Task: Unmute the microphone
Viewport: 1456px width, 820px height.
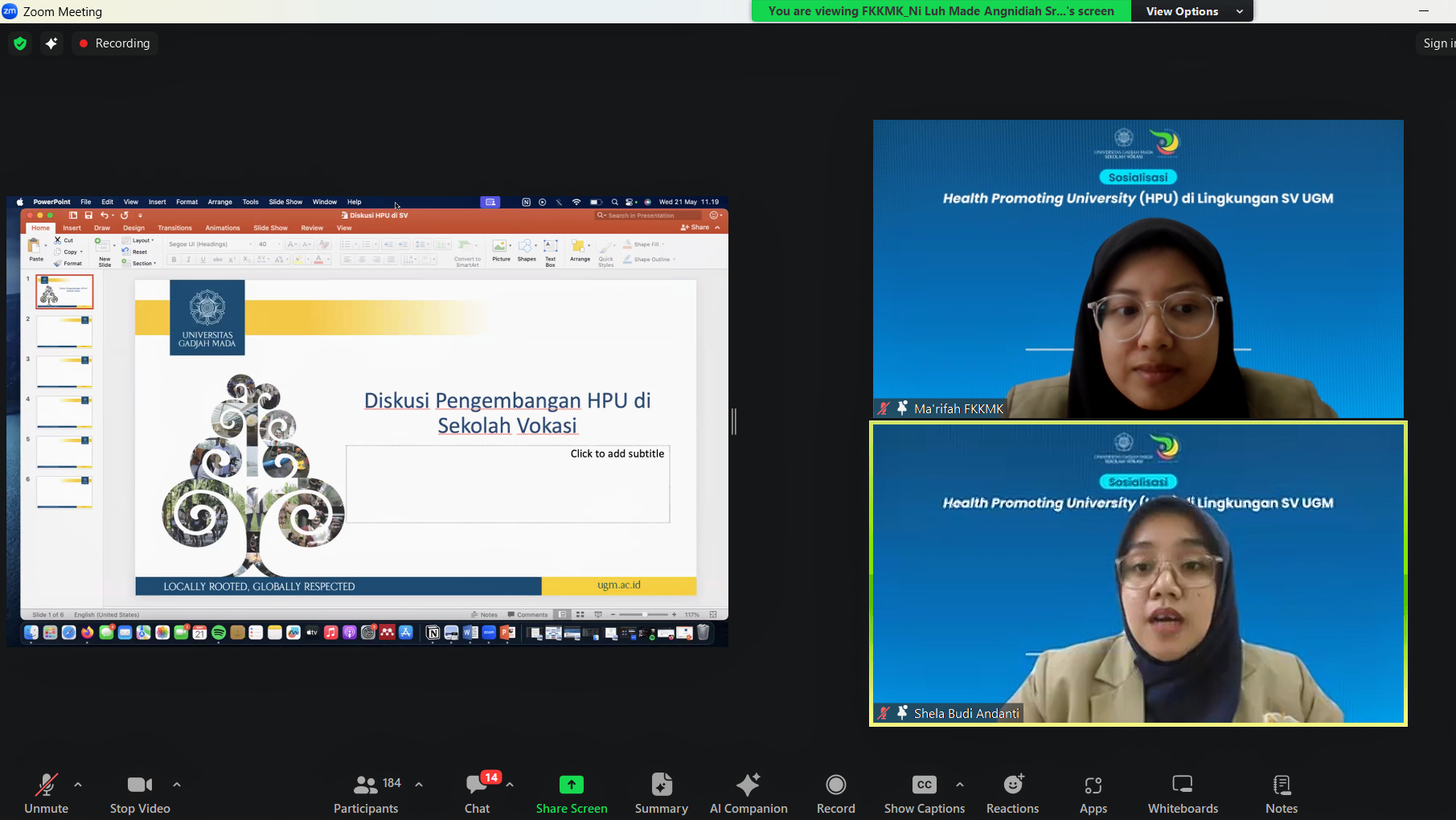Action: point(46,792)
